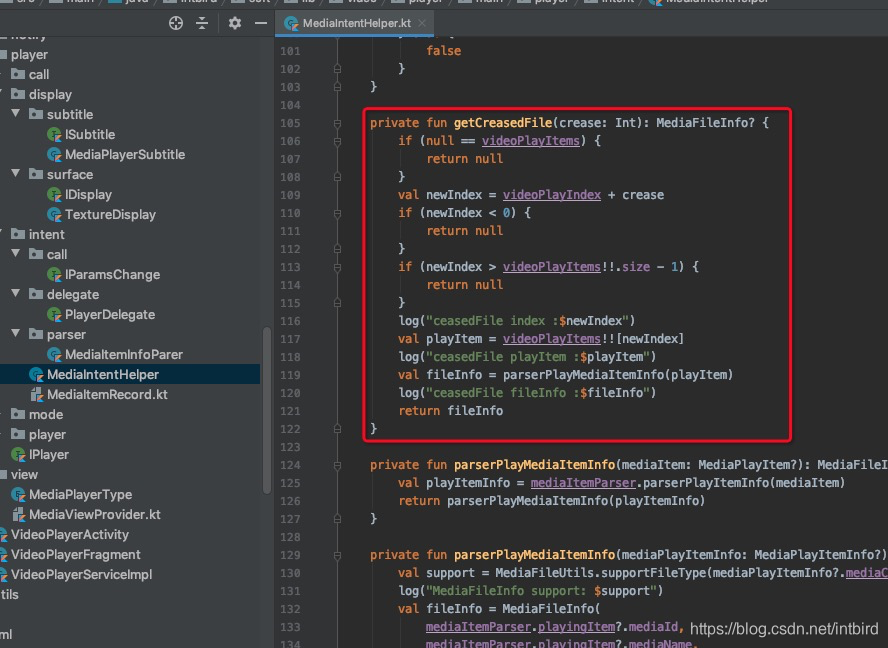Fold parserPlayMediaItemInfo function at line 124
The width and height of the screenshot is (888, 648).
[x=338, y=465]
